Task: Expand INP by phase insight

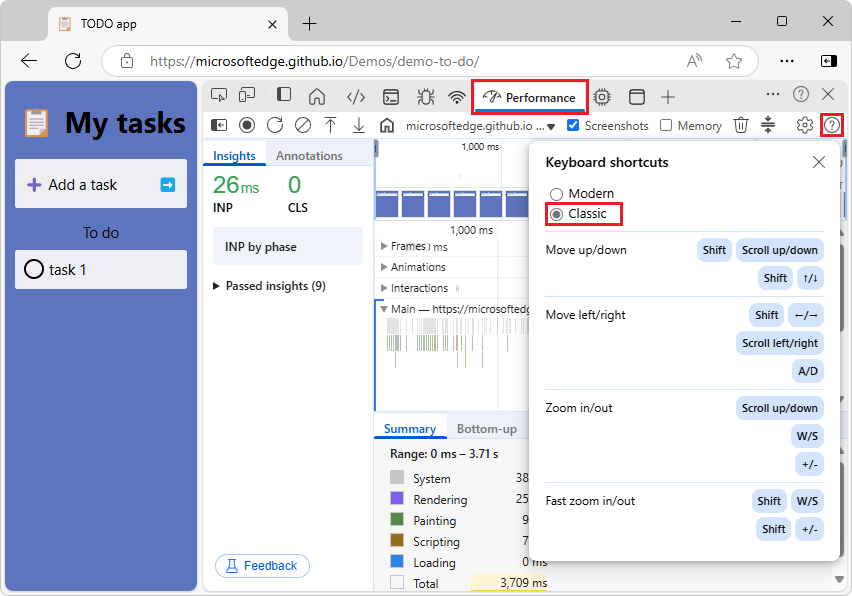Action: click(x=287, y=246)
